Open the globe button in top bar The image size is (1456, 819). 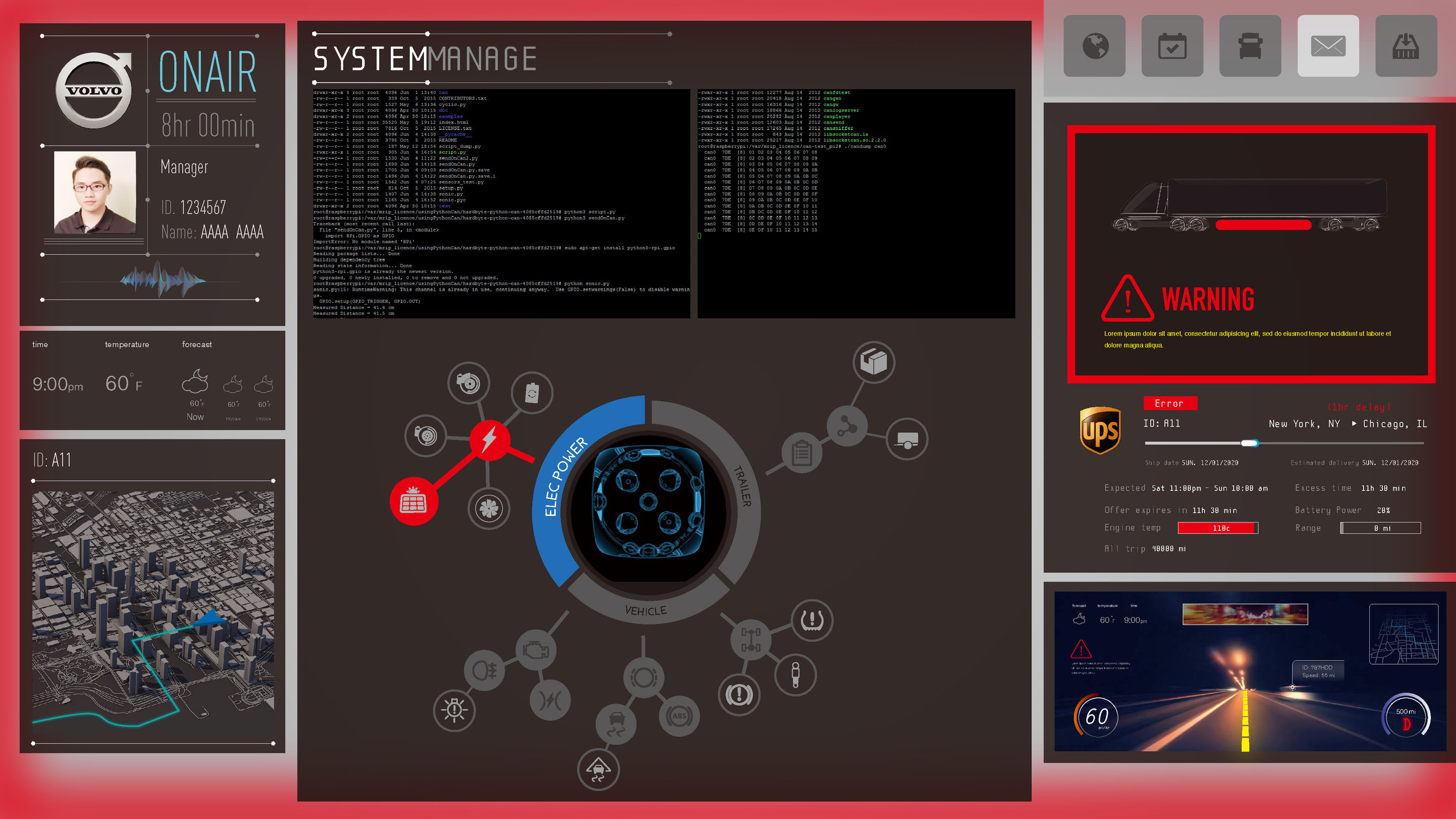(x=1094, y=46)
